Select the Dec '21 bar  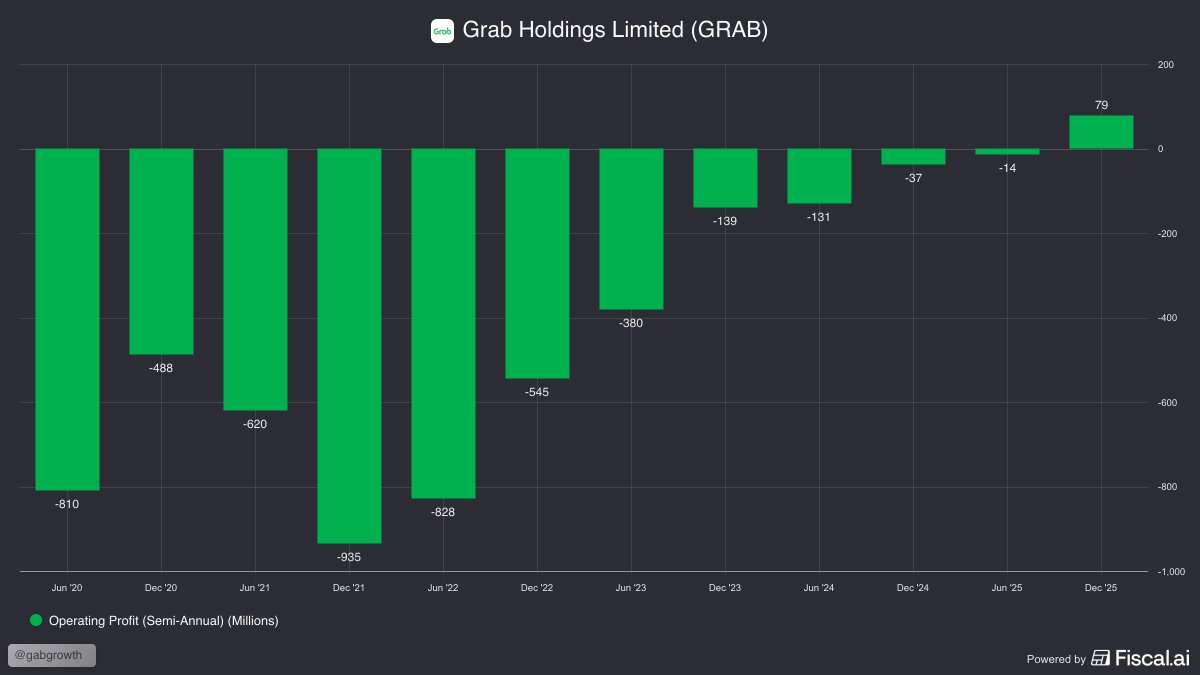pos(349,346)
